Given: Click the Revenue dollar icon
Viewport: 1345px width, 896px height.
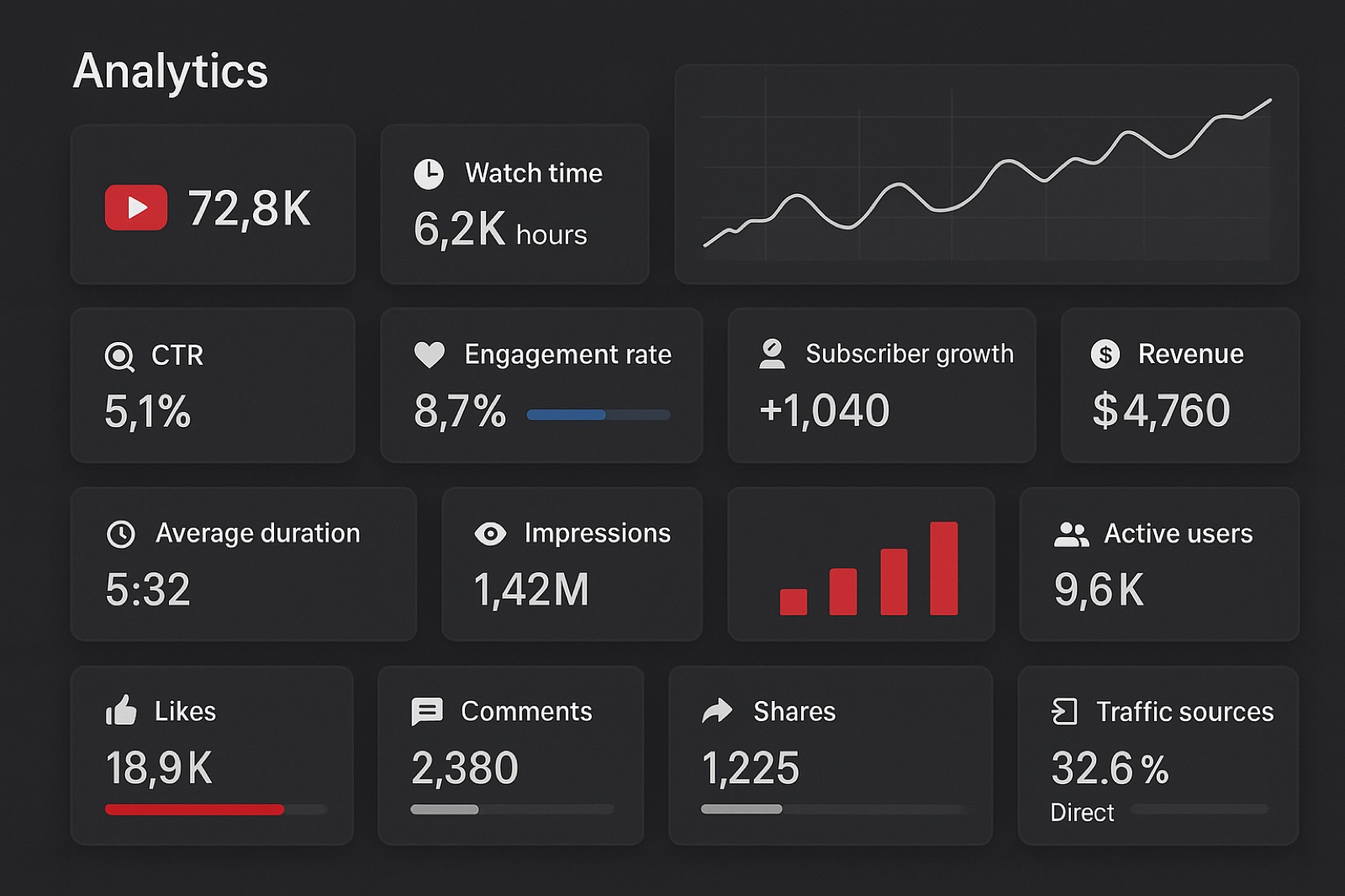Looking at the screenshot, I should (1107, 354).
